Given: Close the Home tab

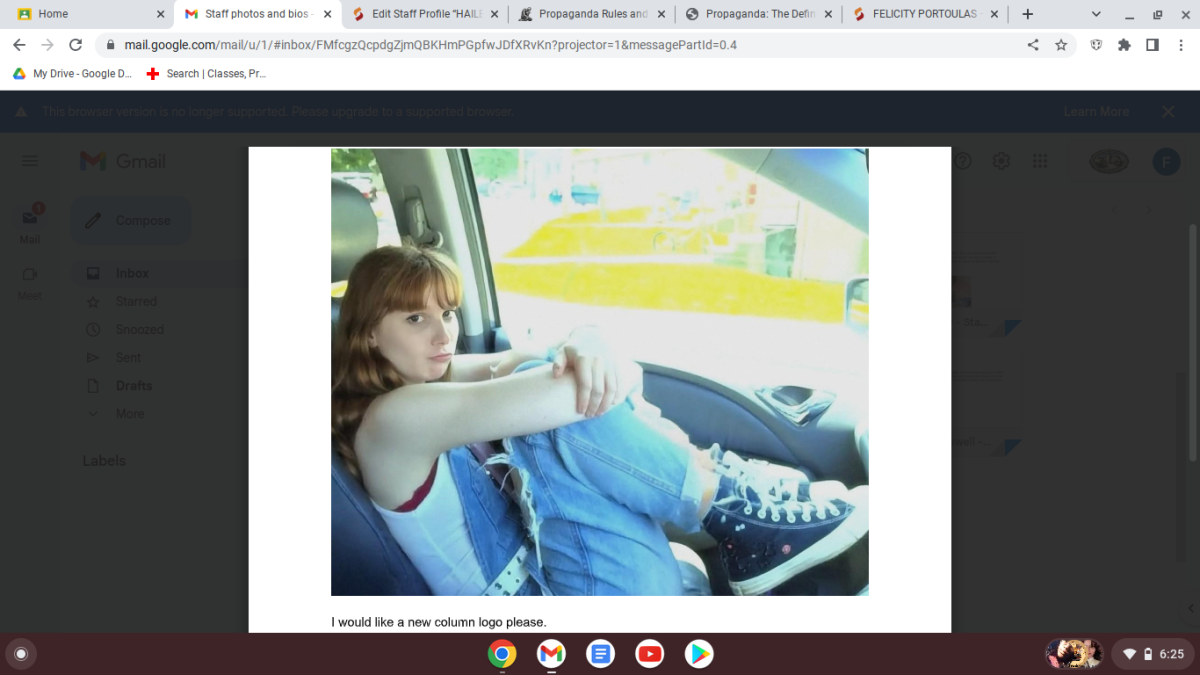Looking at the screenshot, I should coord(160,14).
